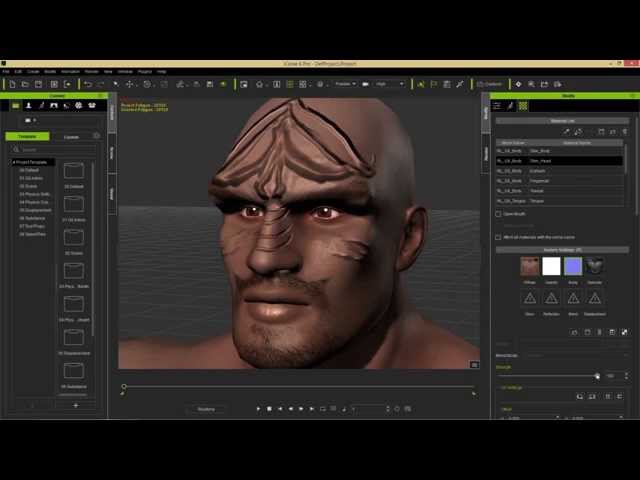Select the Media Props icon in the Content panel
Viewport: 640px width, 480px height.
92,106
